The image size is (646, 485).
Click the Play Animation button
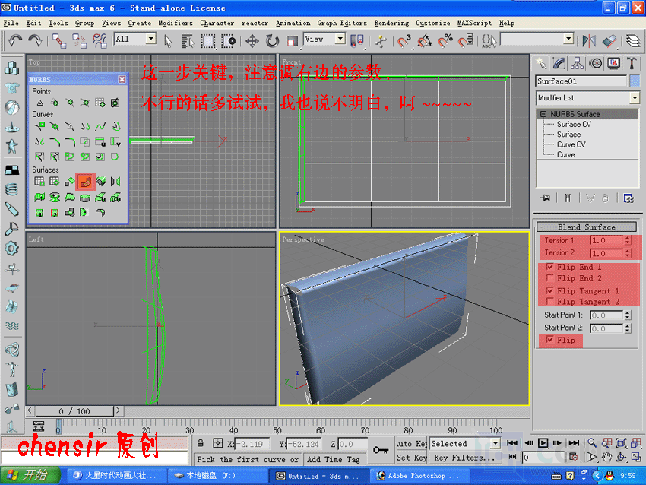coord(543,443)
